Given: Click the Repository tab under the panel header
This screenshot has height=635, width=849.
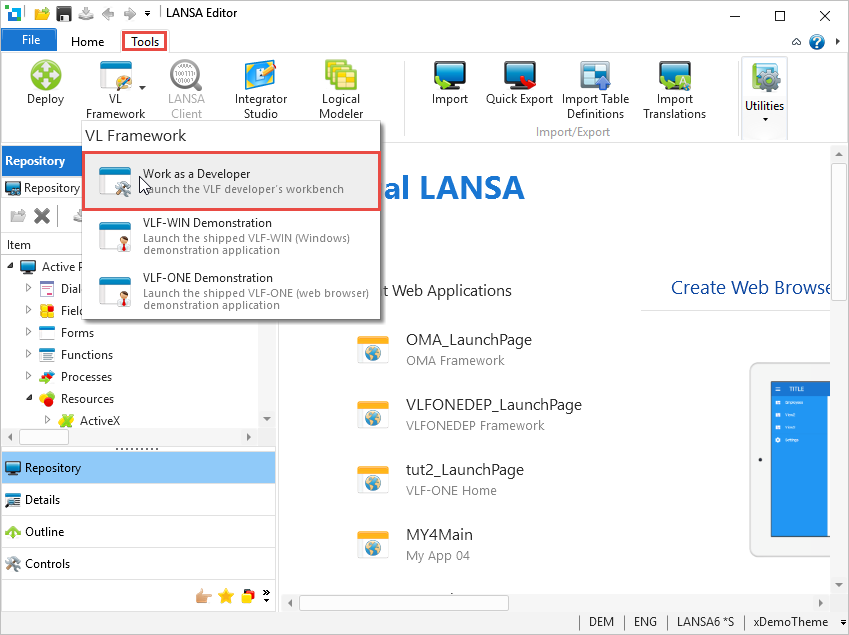Looking at the screenshot, I should (x=42, y=188).
